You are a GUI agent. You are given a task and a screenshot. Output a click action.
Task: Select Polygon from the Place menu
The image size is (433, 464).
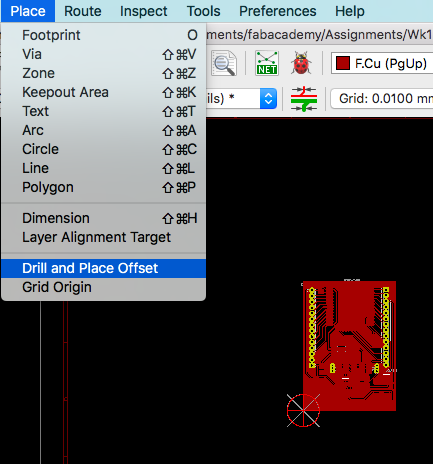[104, 187]
